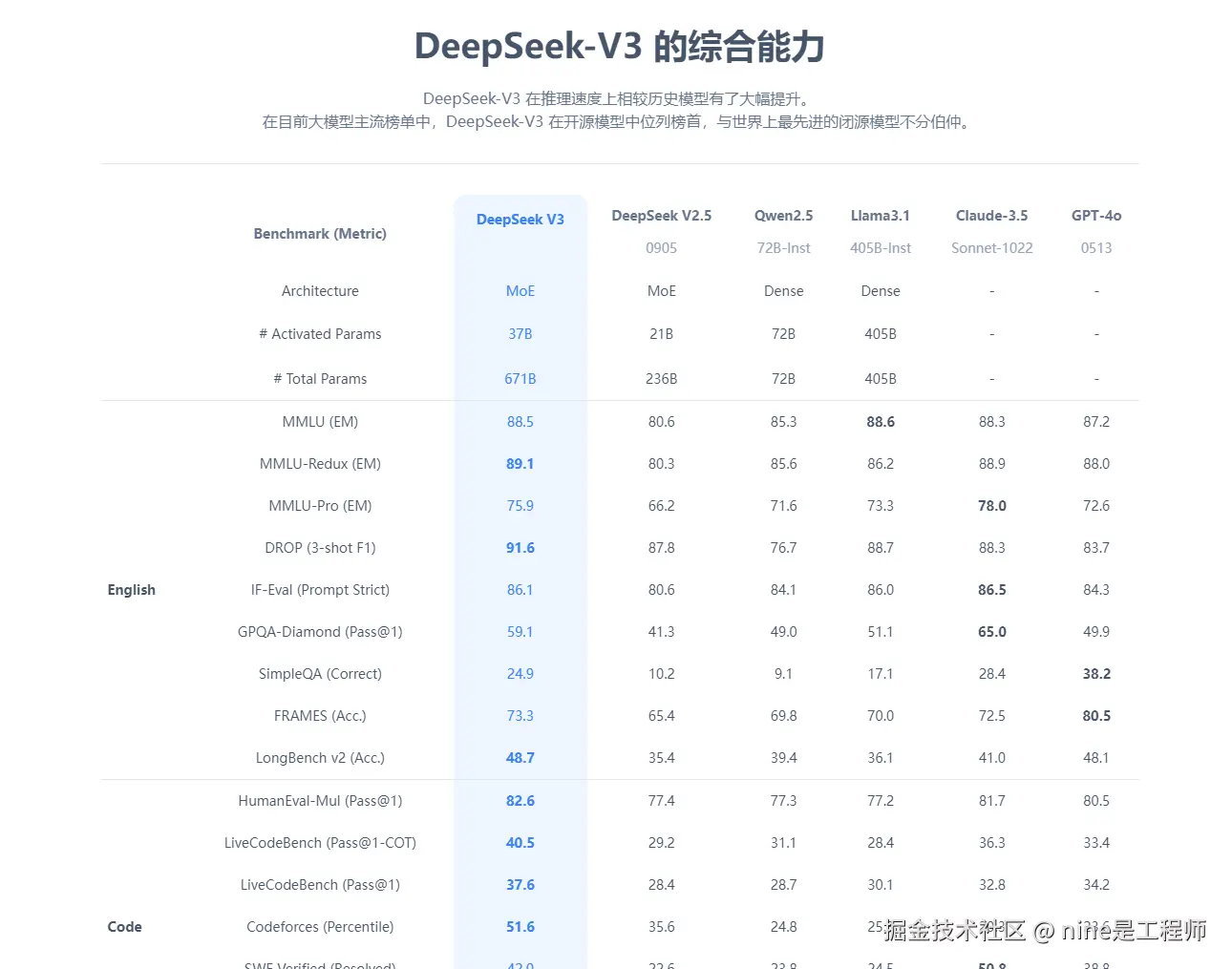Click the Codeforces (Percentile) row label
The height and width of the screenshot is (969, 1232).
[319, 926]
